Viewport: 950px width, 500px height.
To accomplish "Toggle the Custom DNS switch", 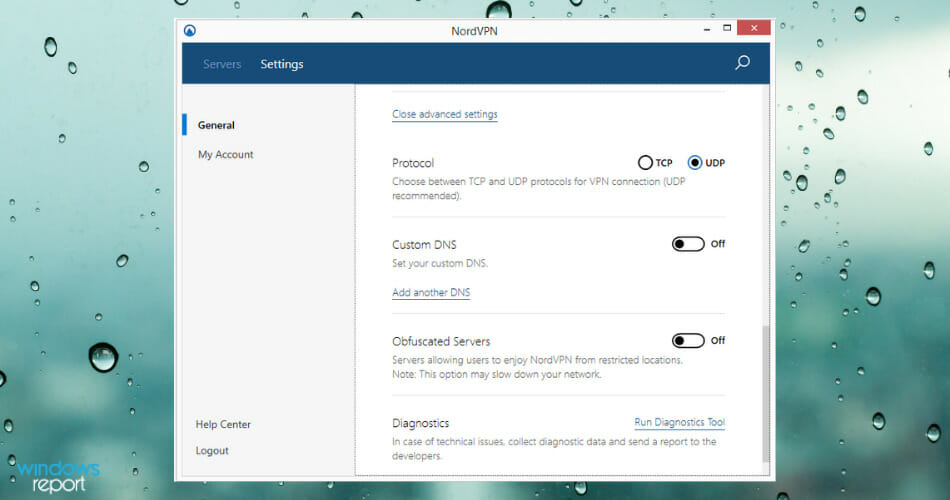I will coord(688,244).
